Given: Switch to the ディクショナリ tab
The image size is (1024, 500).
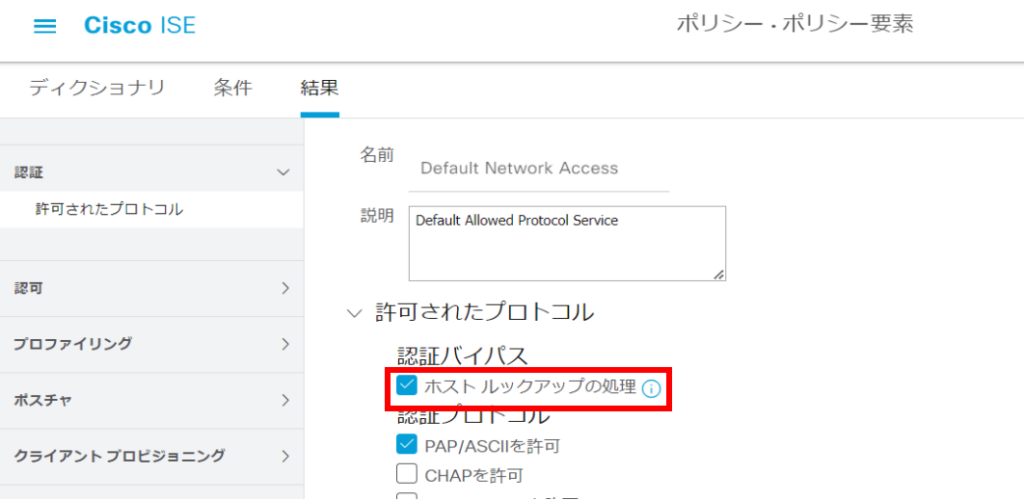Looking at the screenshot, I should point(96,88).
